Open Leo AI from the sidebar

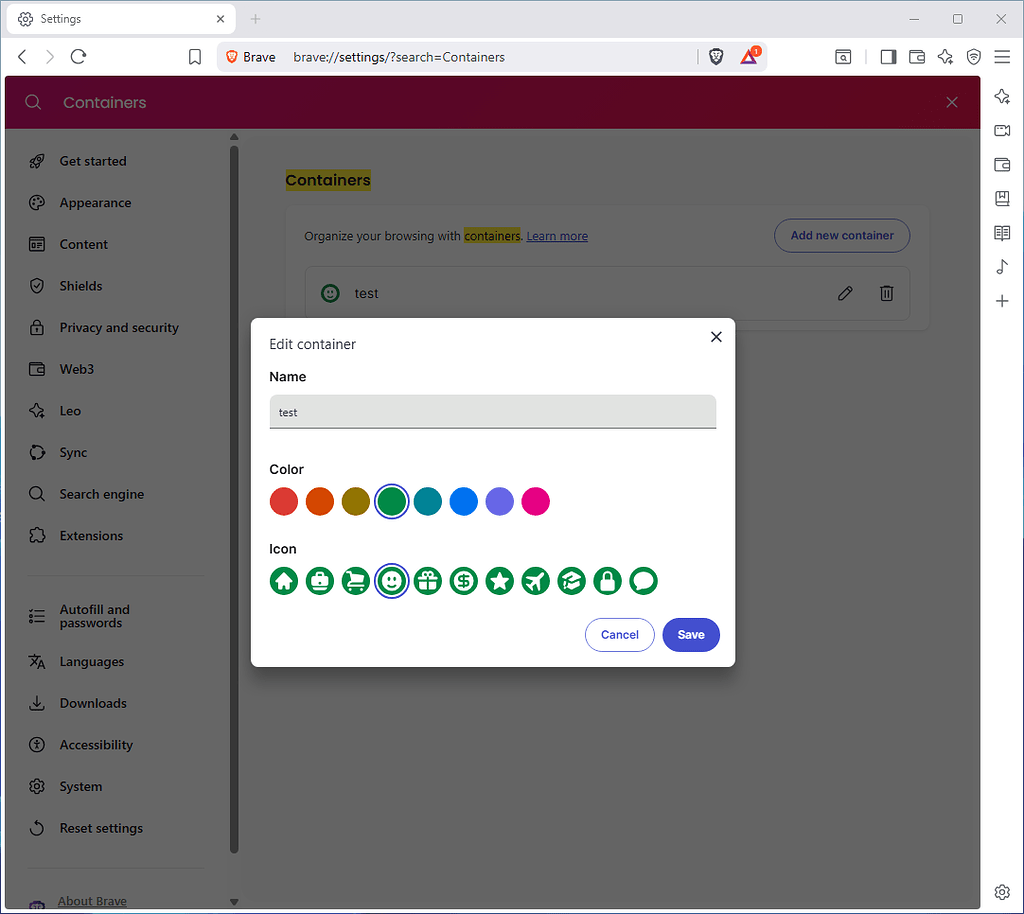click(x=1003, y=97)
